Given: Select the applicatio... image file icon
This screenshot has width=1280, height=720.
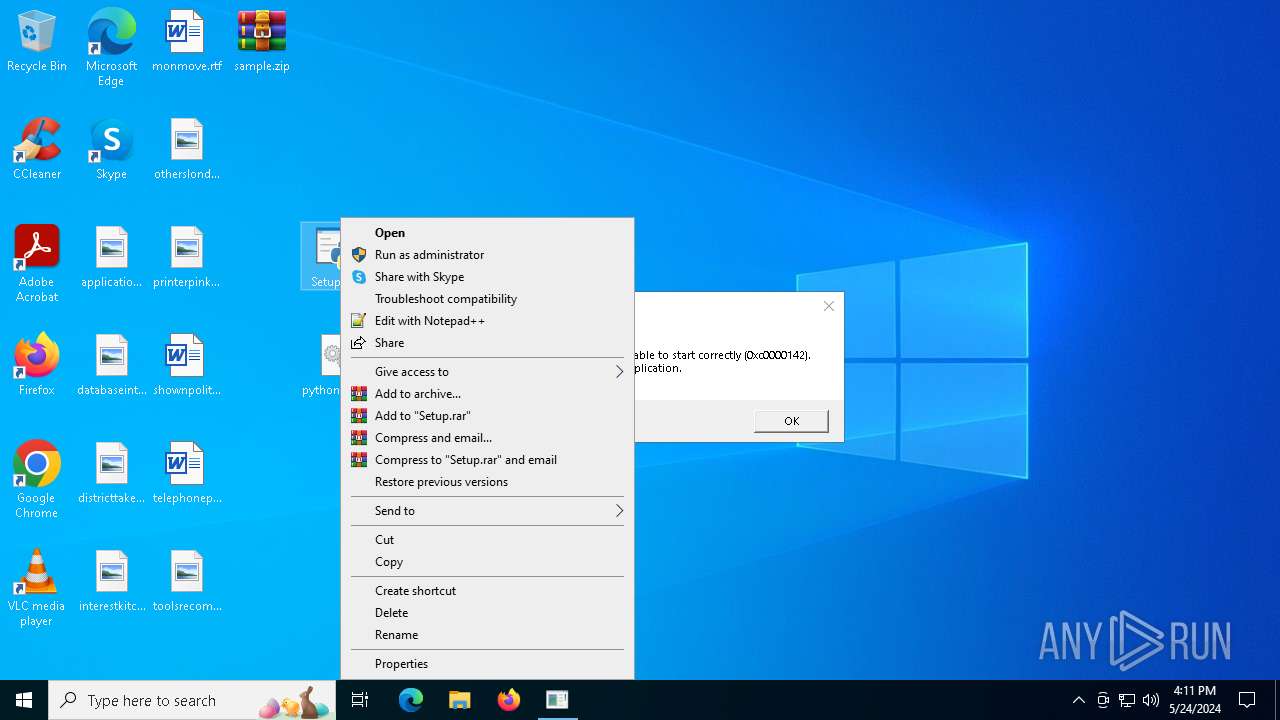Looking at the screenshot, I should point(111,258).
